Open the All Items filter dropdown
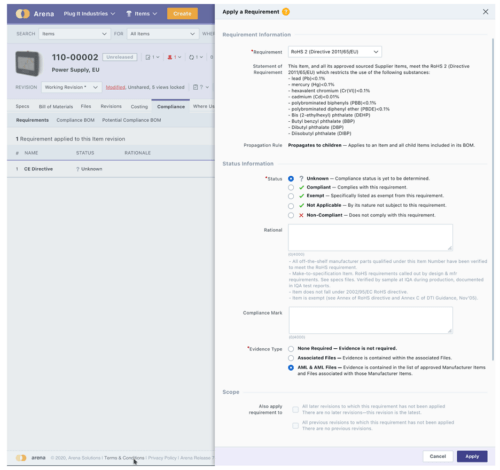The width and height of the screenshot is (500, 470). click(x=163, y=34)
